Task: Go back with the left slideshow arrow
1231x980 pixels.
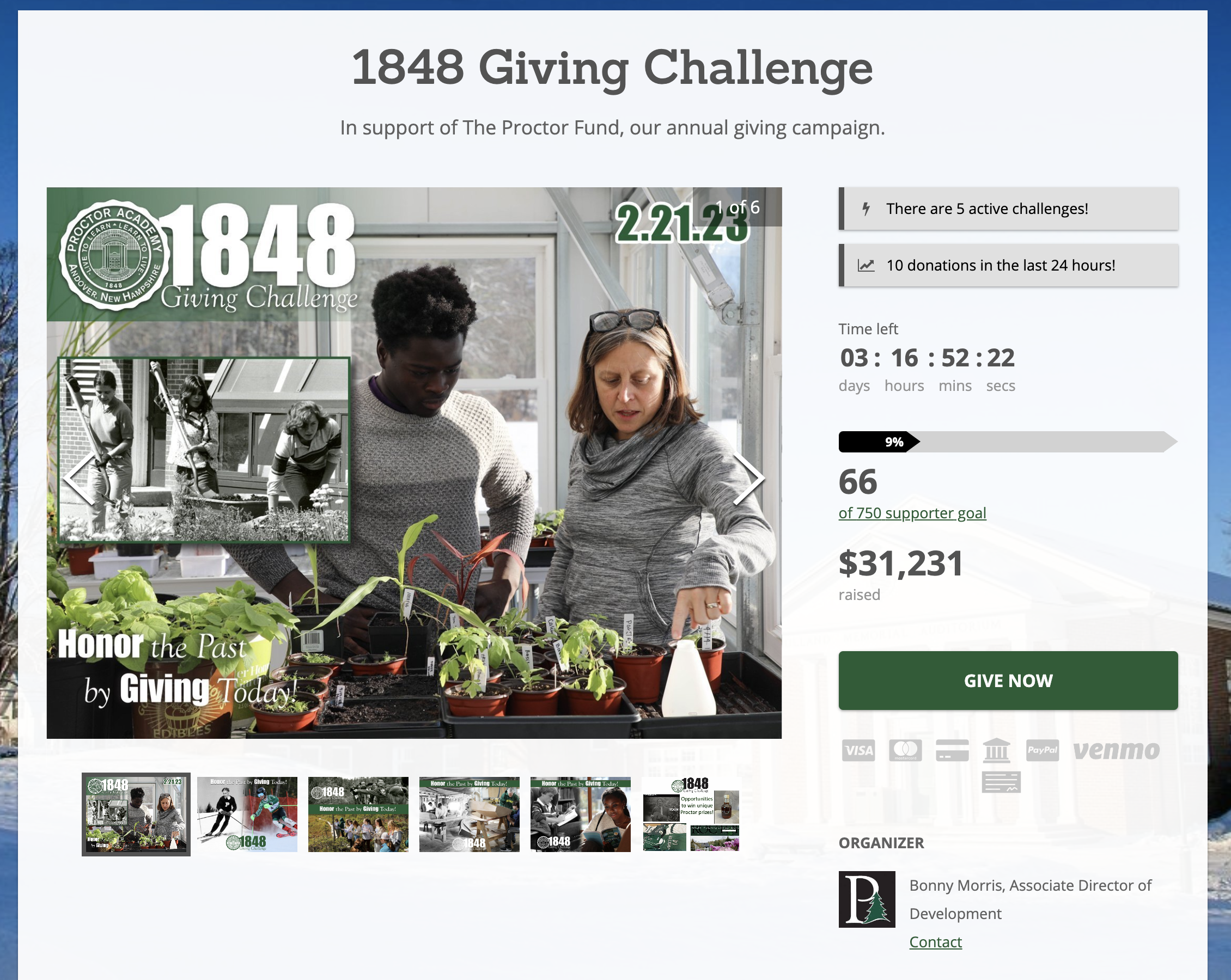Action: tap(80, 479)
